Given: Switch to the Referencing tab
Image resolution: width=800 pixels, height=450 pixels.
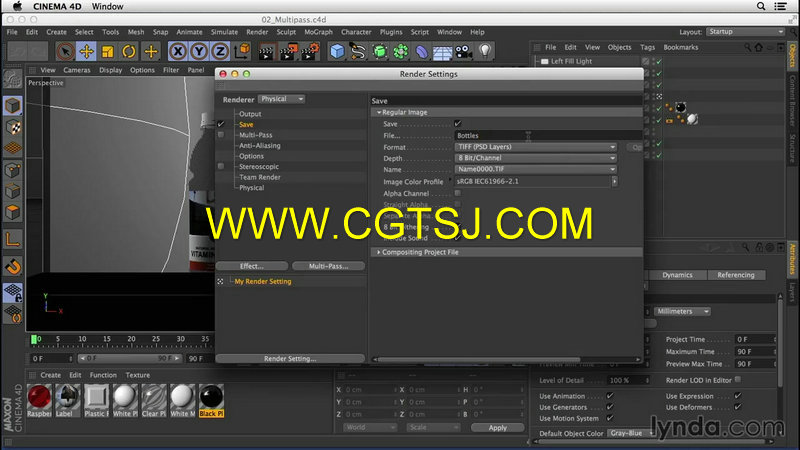Looking at the screenshot, I should point(736,275).
